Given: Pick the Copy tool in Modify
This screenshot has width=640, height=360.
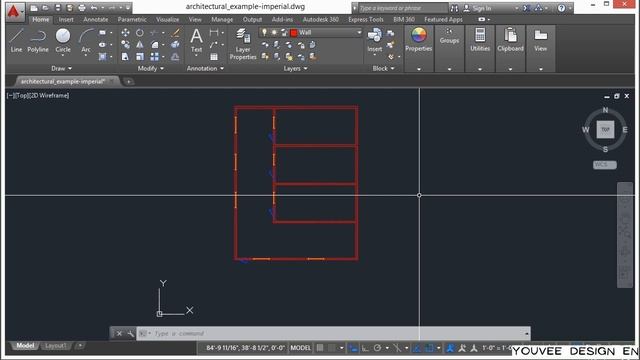Looking at the screenshot, I should tap(125, 44).
